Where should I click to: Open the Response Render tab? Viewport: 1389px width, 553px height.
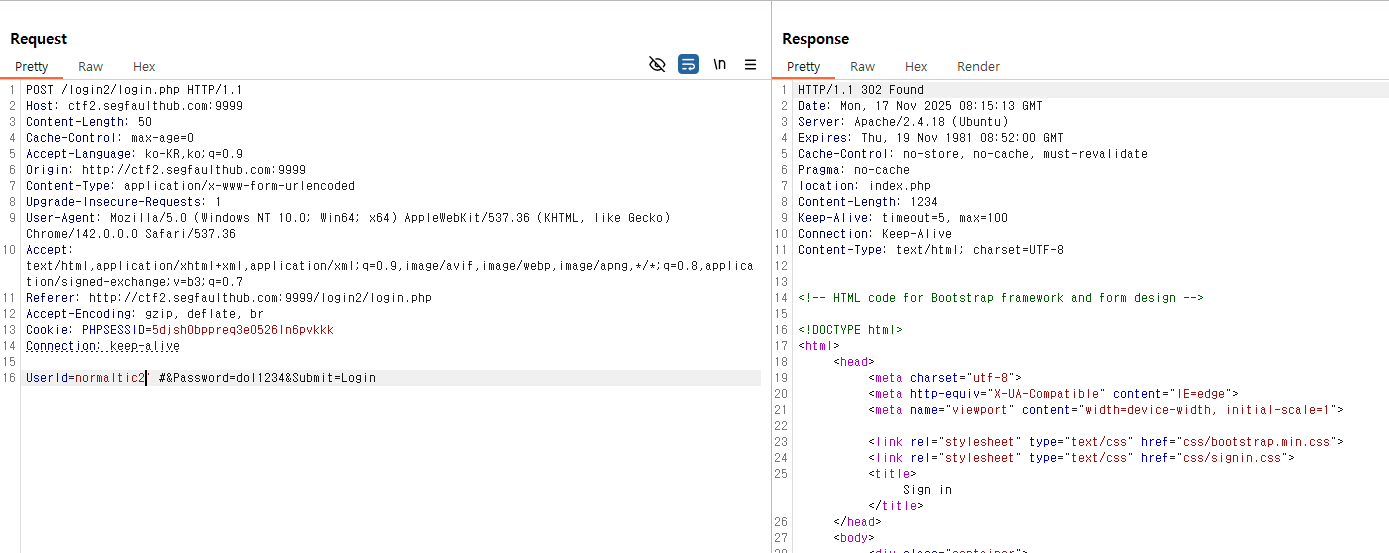pyautogui.click(x=978, y=67)
